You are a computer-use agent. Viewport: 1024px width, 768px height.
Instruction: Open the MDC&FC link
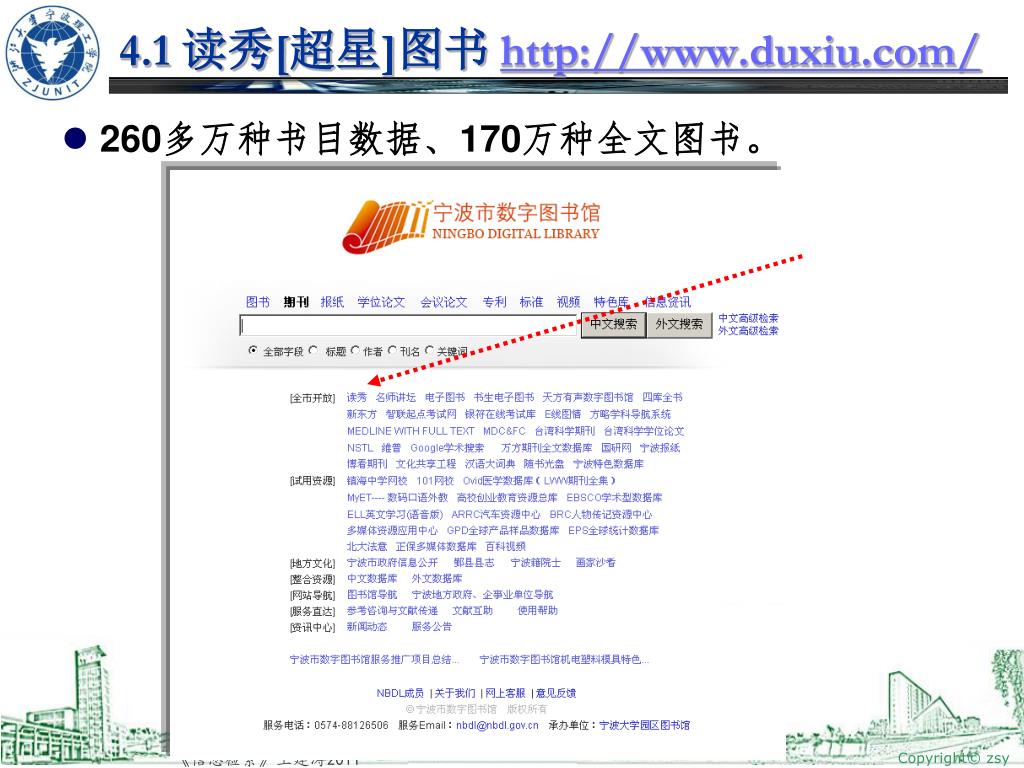504,431
